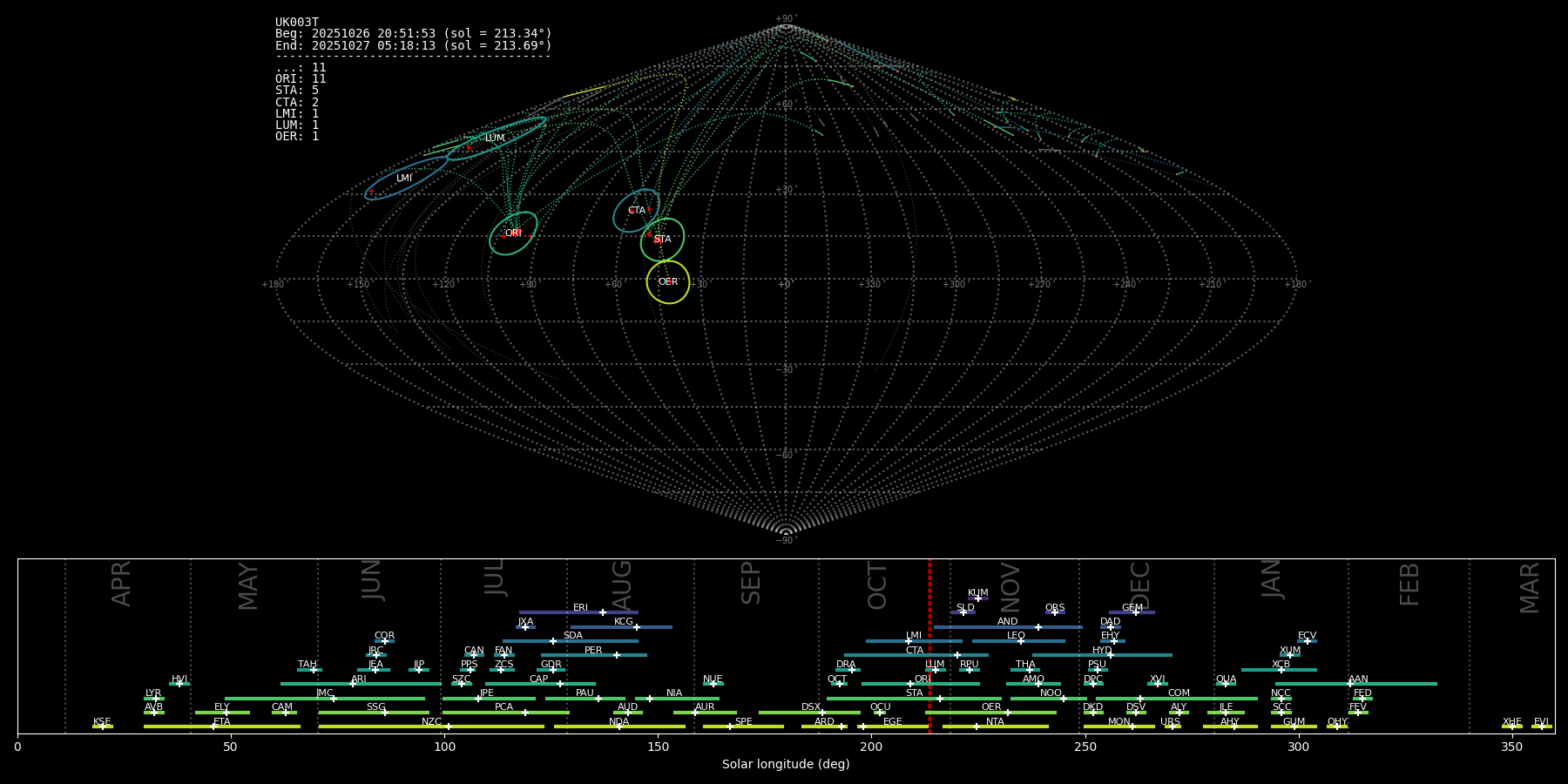Select the AAN shower bar in the timeline
Viewport: 1568px width, 784px height.
coord(1356,684)
